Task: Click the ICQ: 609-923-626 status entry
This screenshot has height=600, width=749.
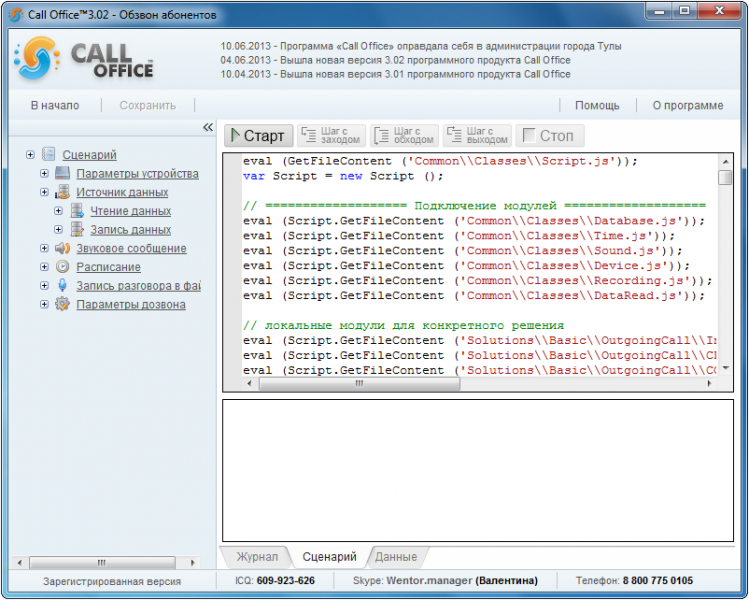Action: [x=275, y=580]
